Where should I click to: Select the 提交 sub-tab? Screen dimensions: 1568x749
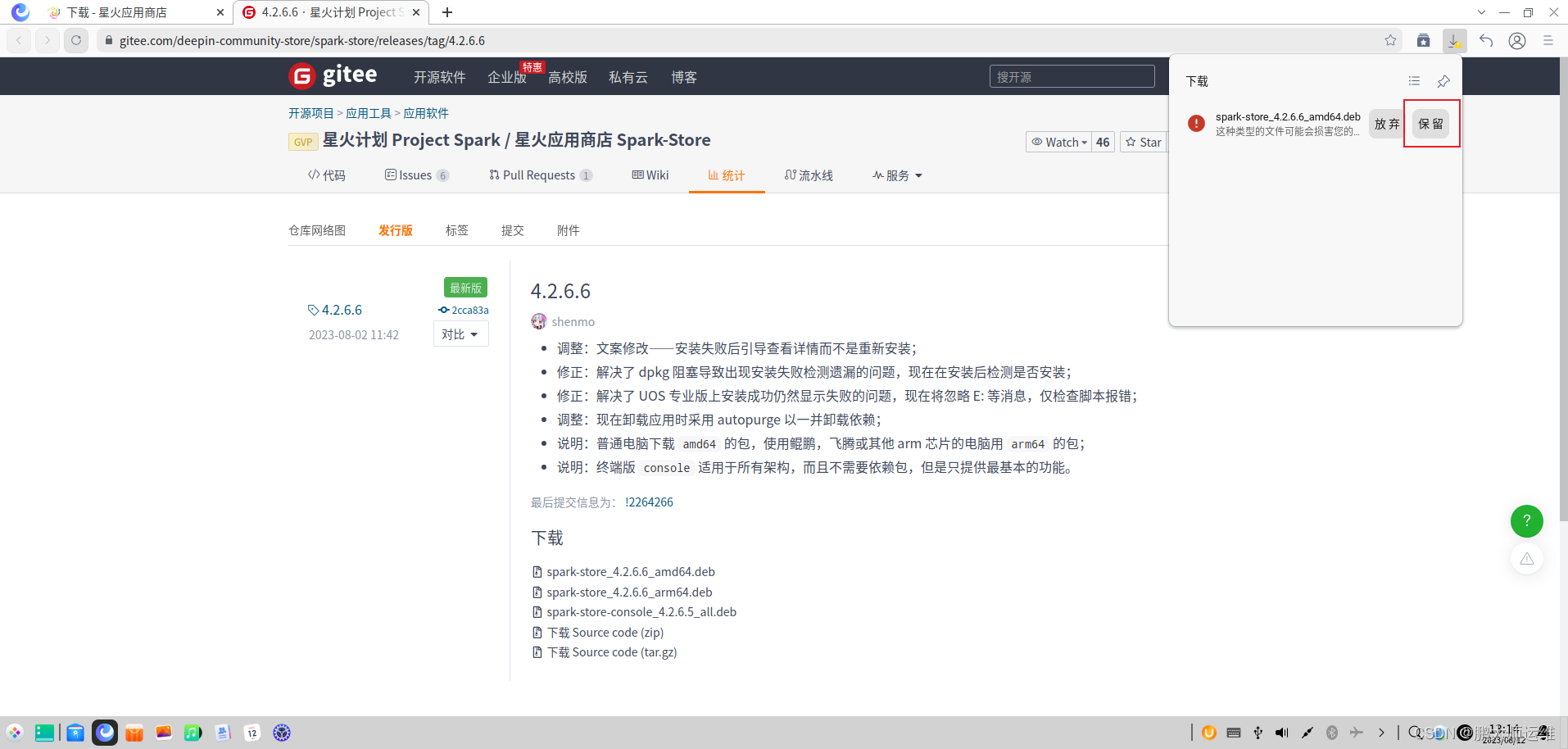513,230
